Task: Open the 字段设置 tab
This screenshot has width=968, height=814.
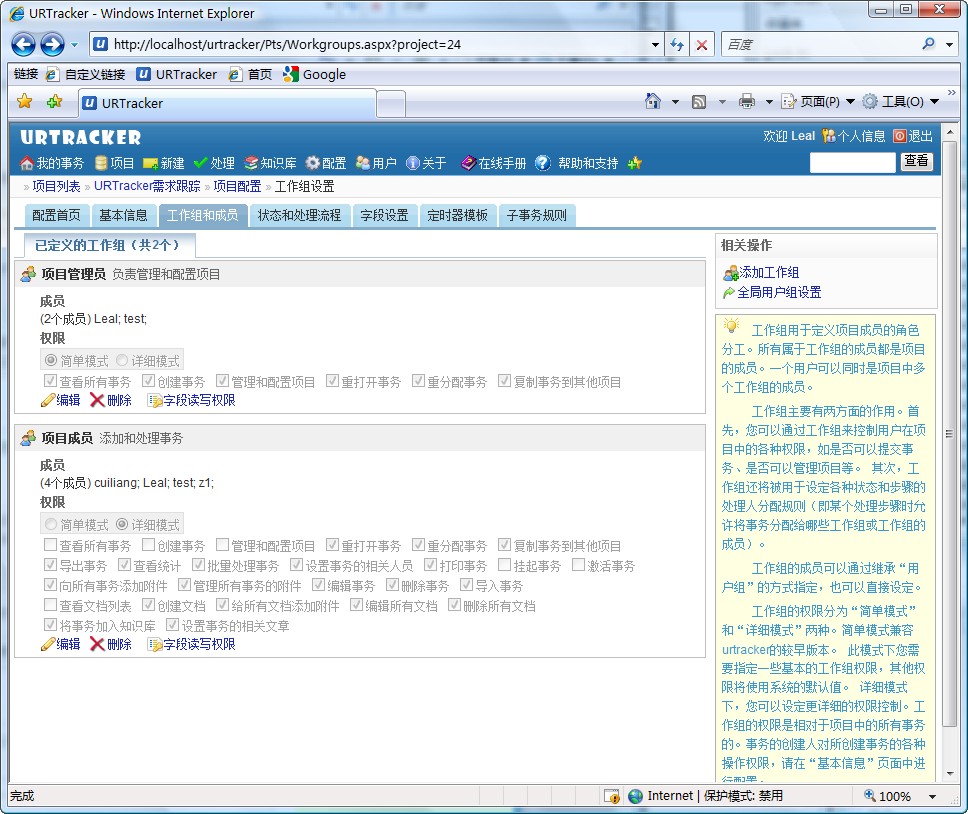Action: point(385,215)
